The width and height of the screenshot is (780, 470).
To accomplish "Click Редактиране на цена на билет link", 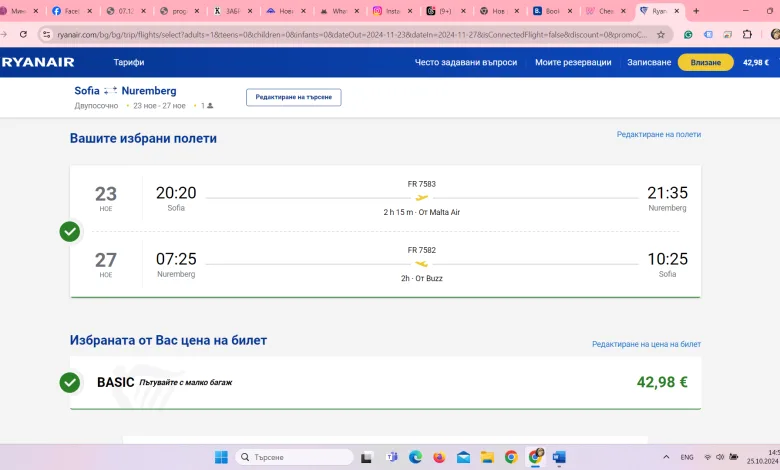I will tap(646, 344).
